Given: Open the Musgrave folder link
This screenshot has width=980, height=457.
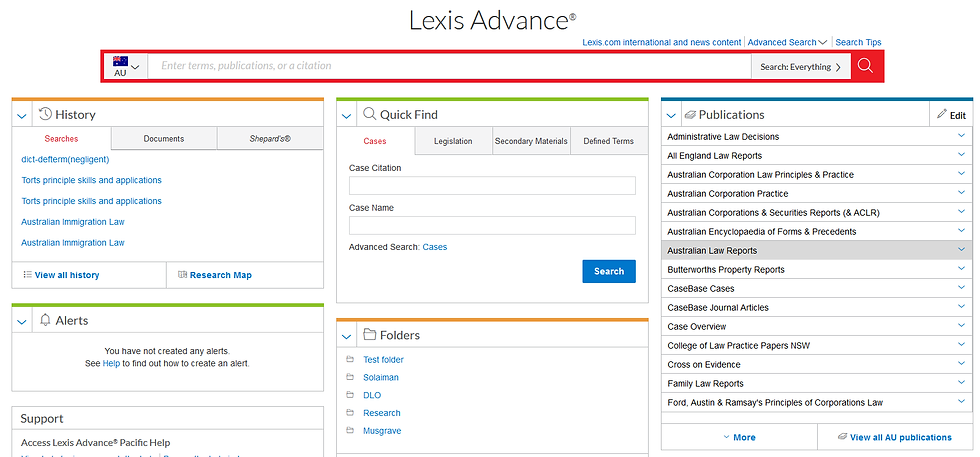Looking at the screenshot, I should [382, 431].
